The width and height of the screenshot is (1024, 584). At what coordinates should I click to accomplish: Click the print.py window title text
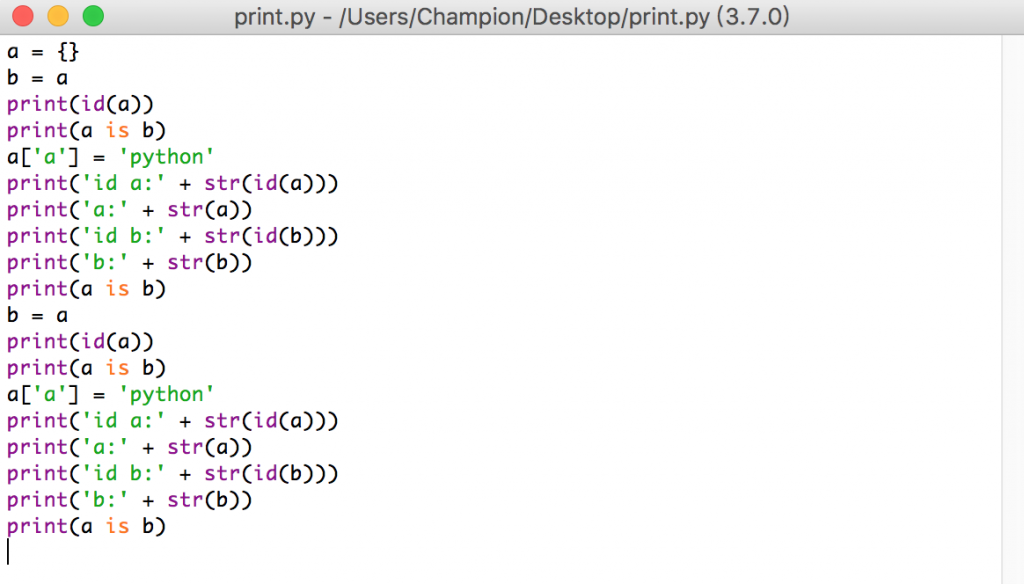point(511,16)
